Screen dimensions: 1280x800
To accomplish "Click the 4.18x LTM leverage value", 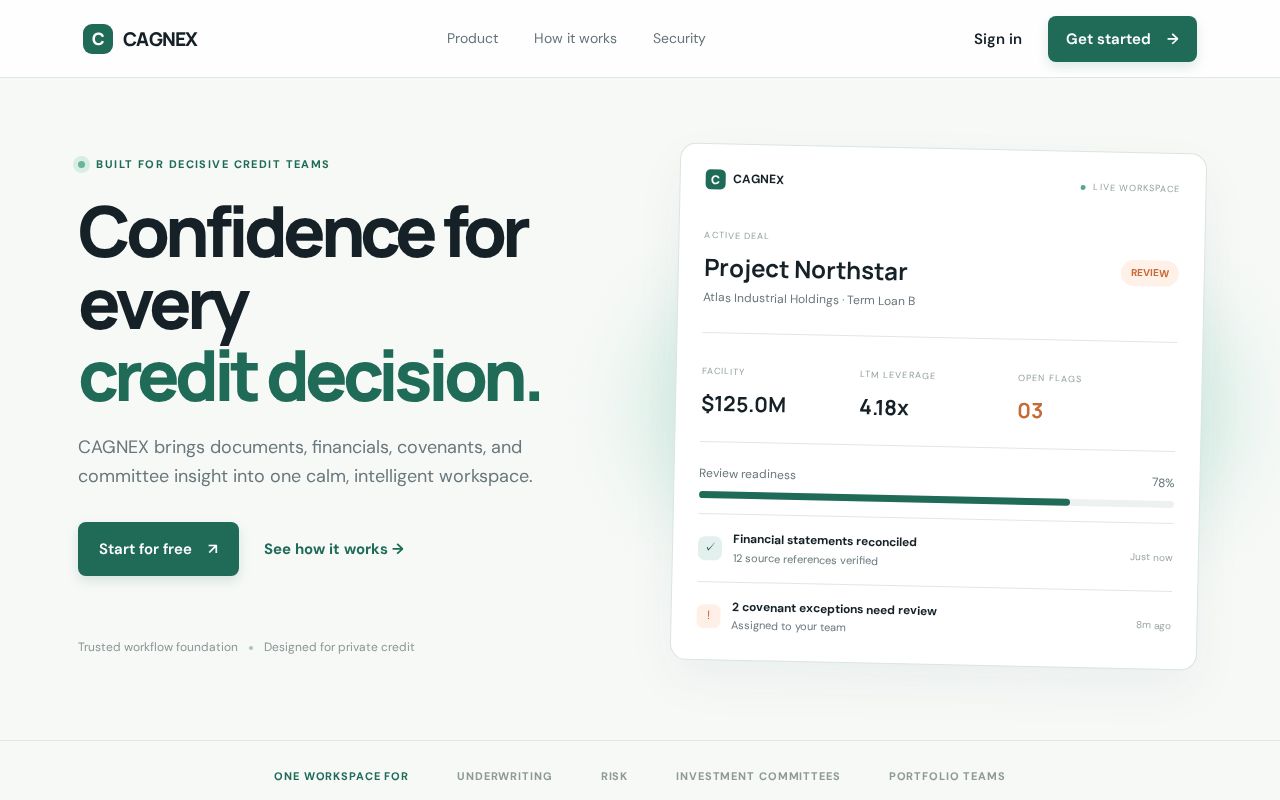I will 884,407.
